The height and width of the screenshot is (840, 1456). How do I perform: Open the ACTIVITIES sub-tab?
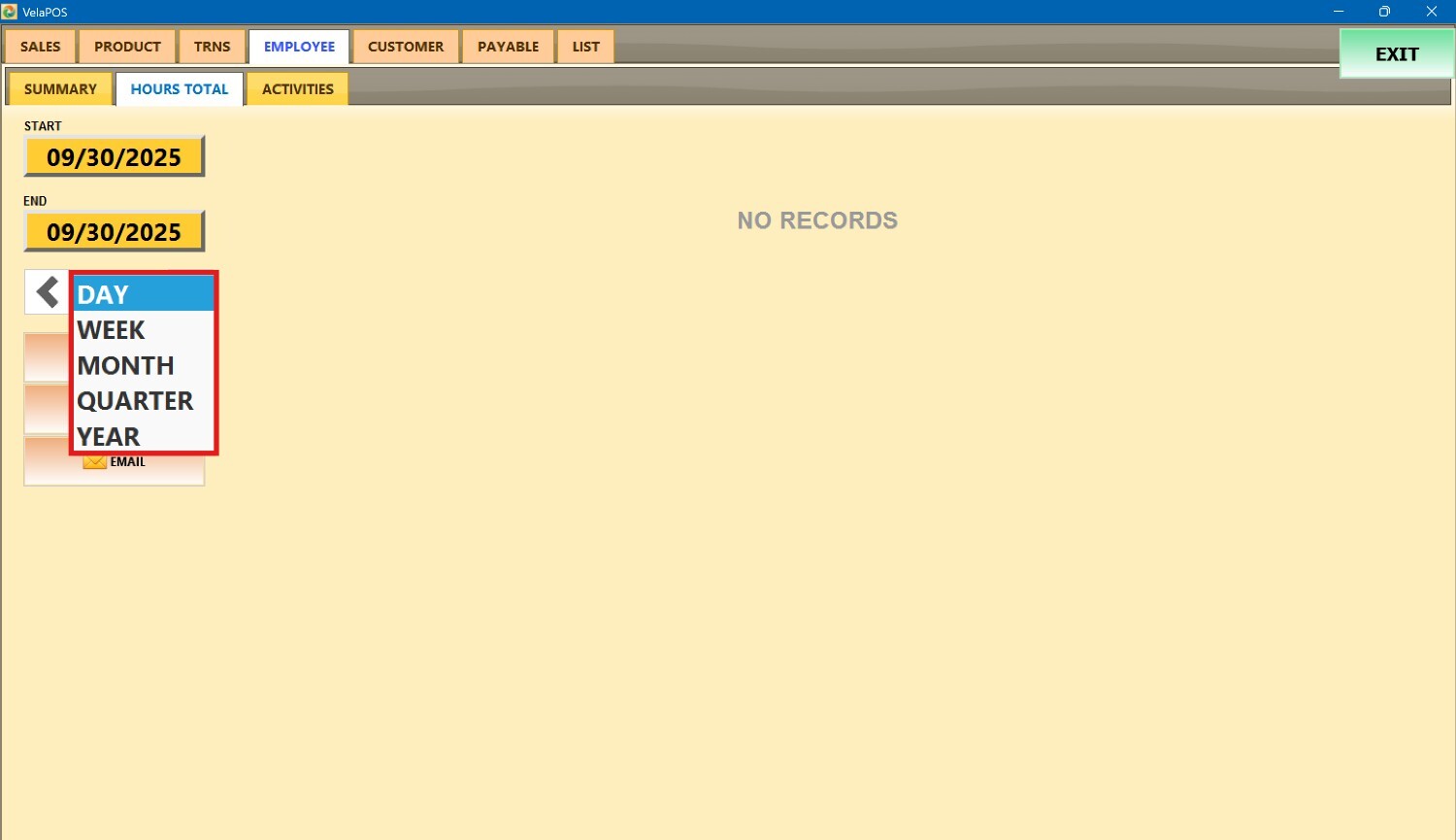click(x=297, y=89)
